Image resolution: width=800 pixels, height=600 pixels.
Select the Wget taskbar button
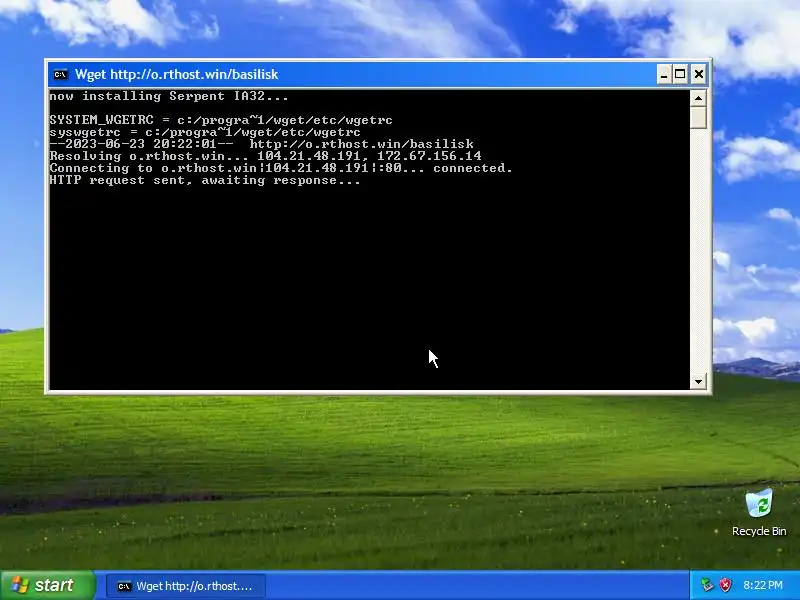(186, 586)
